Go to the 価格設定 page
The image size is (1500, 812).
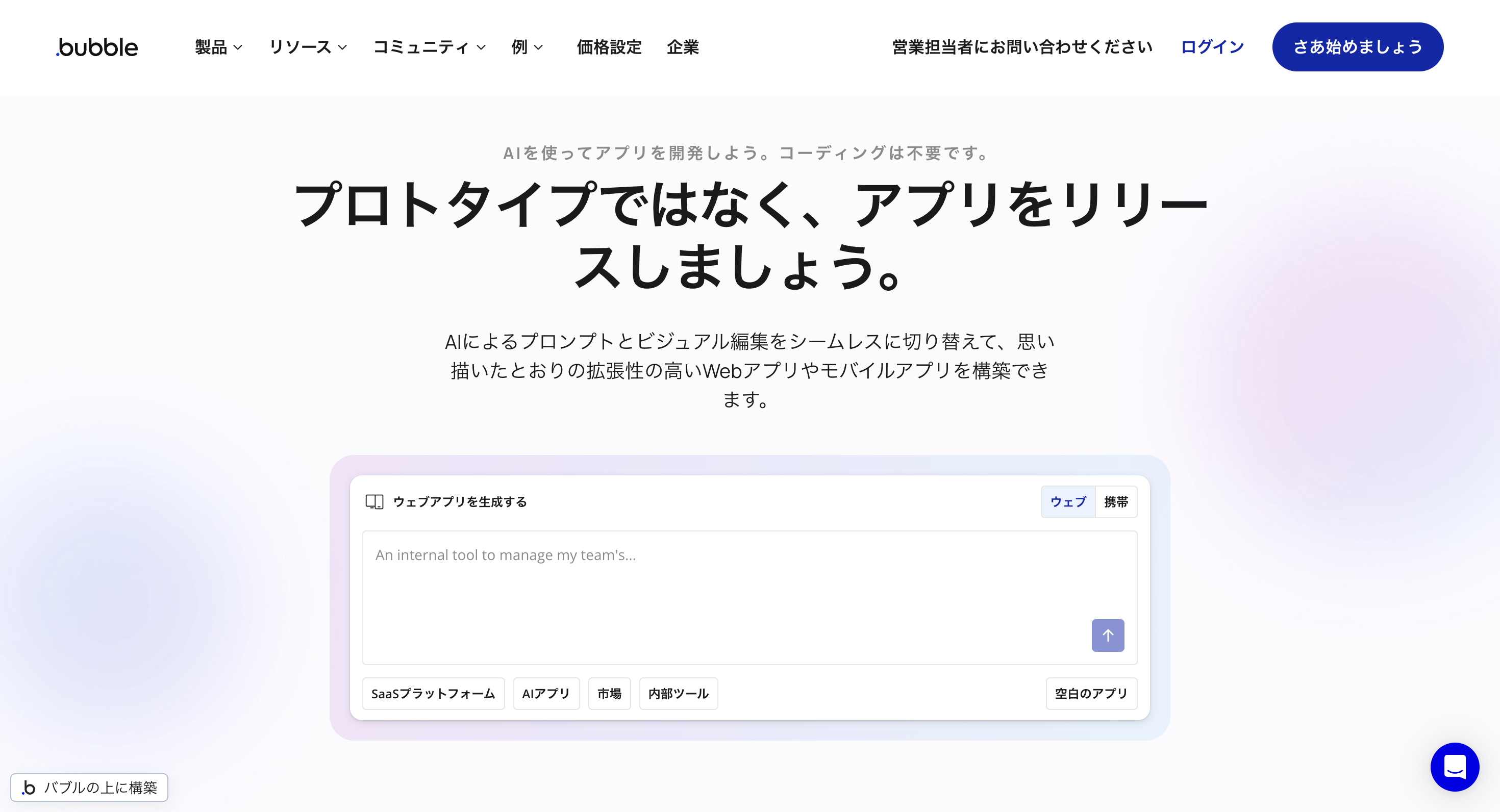(x=609, y=47)
